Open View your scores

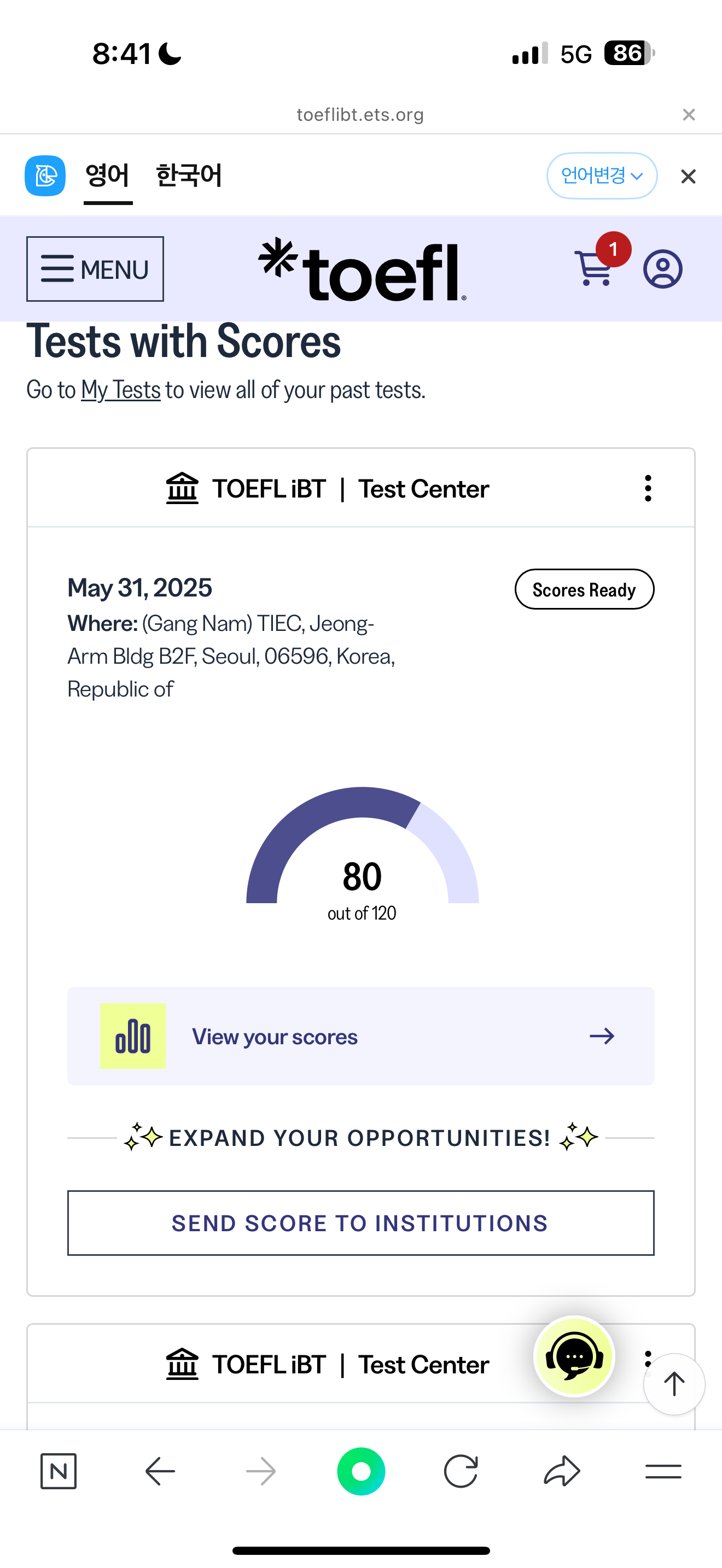pos(360,1036)
